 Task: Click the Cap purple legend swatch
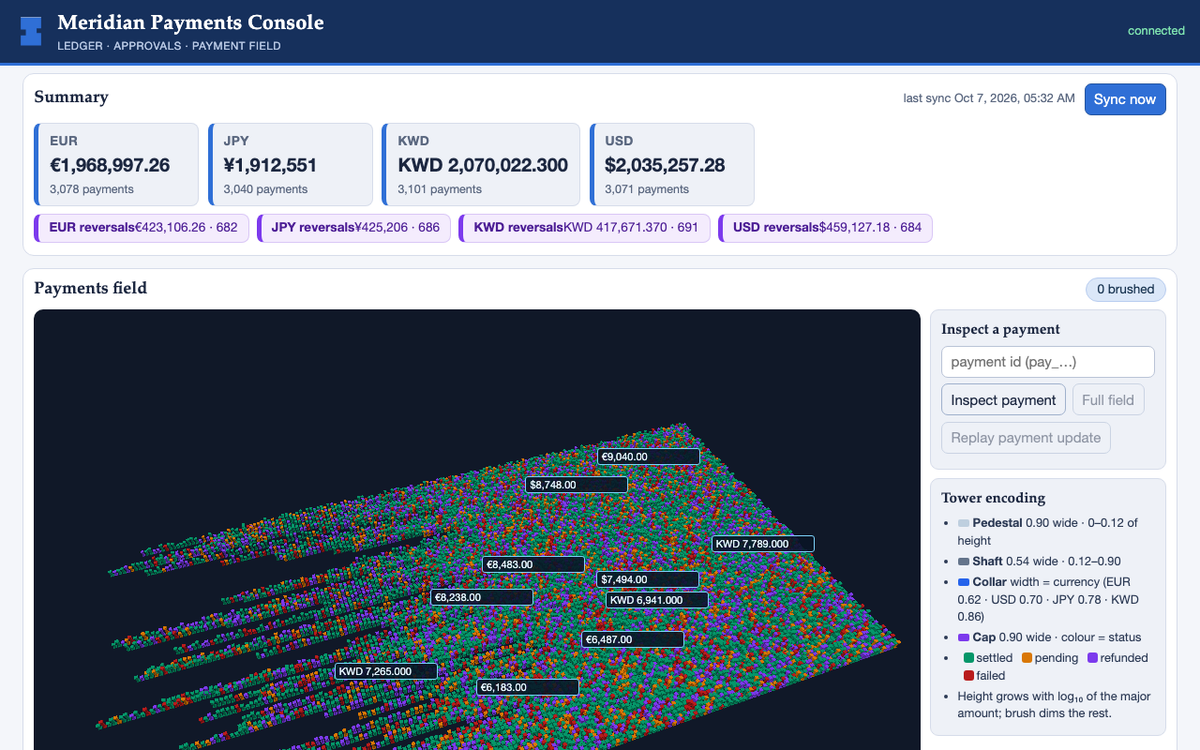click(964, 637)
